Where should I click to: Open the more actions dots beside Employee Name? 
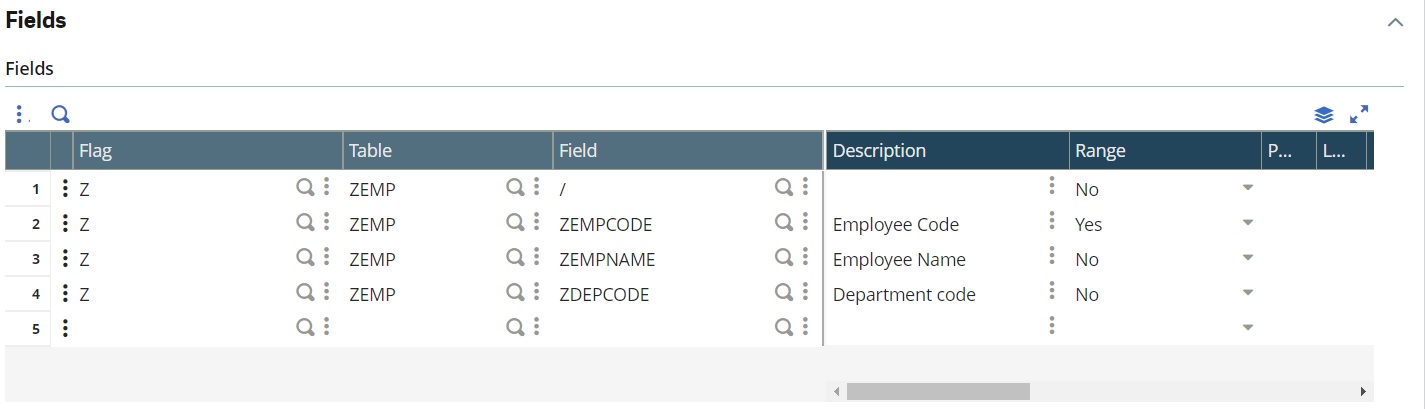point(1051,257)
